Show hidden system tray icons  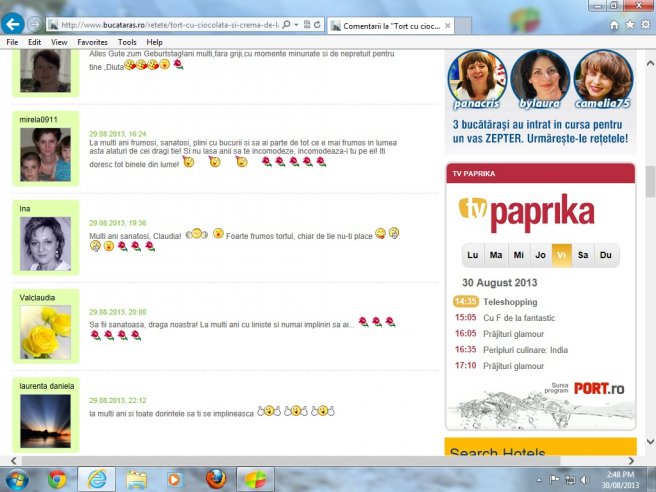click(541, 479)
